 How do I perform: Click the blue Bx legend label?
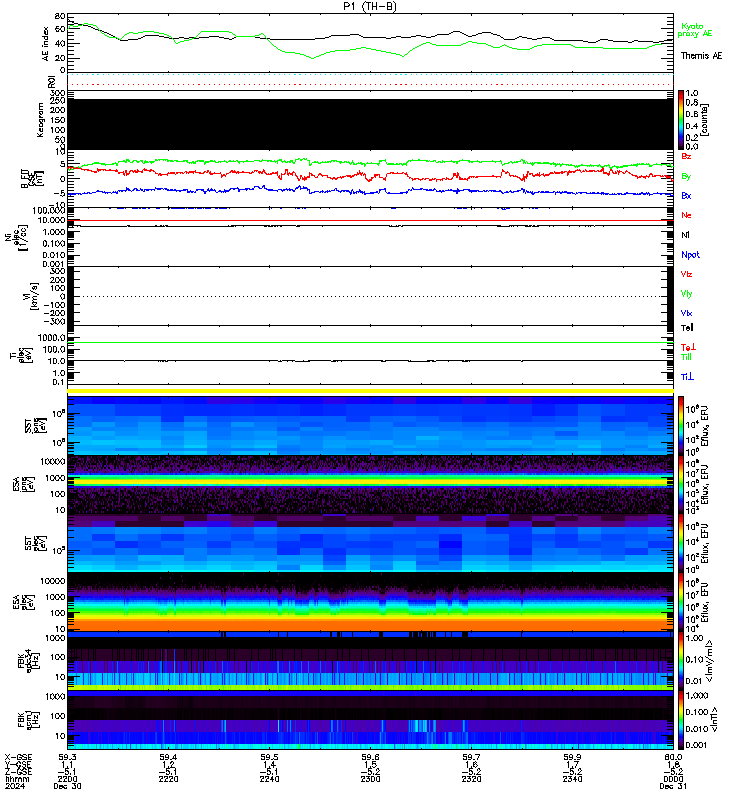pyautogui.click(x=686, y=195)
